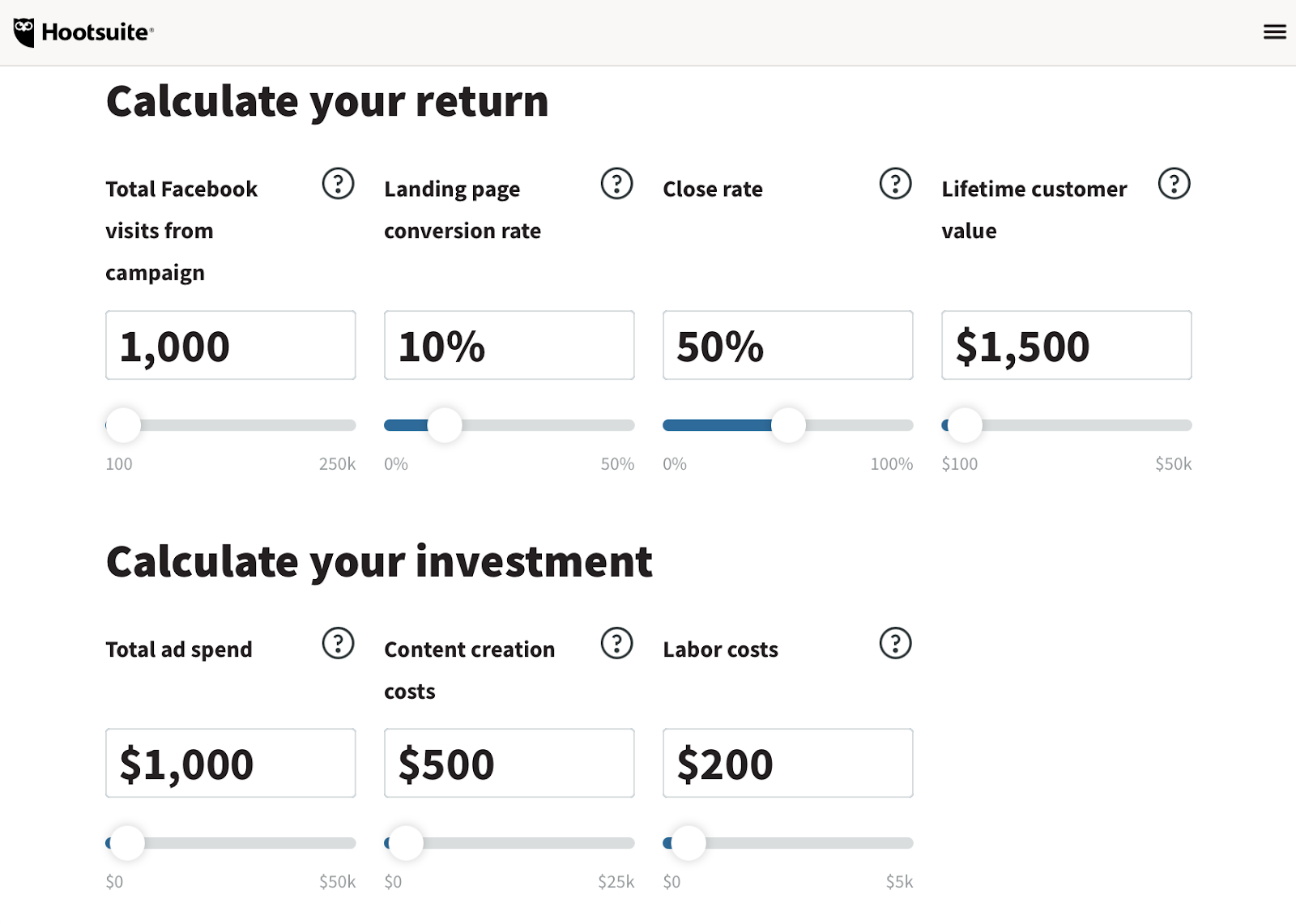Show help for Total Facebook visits

point(338,184)
